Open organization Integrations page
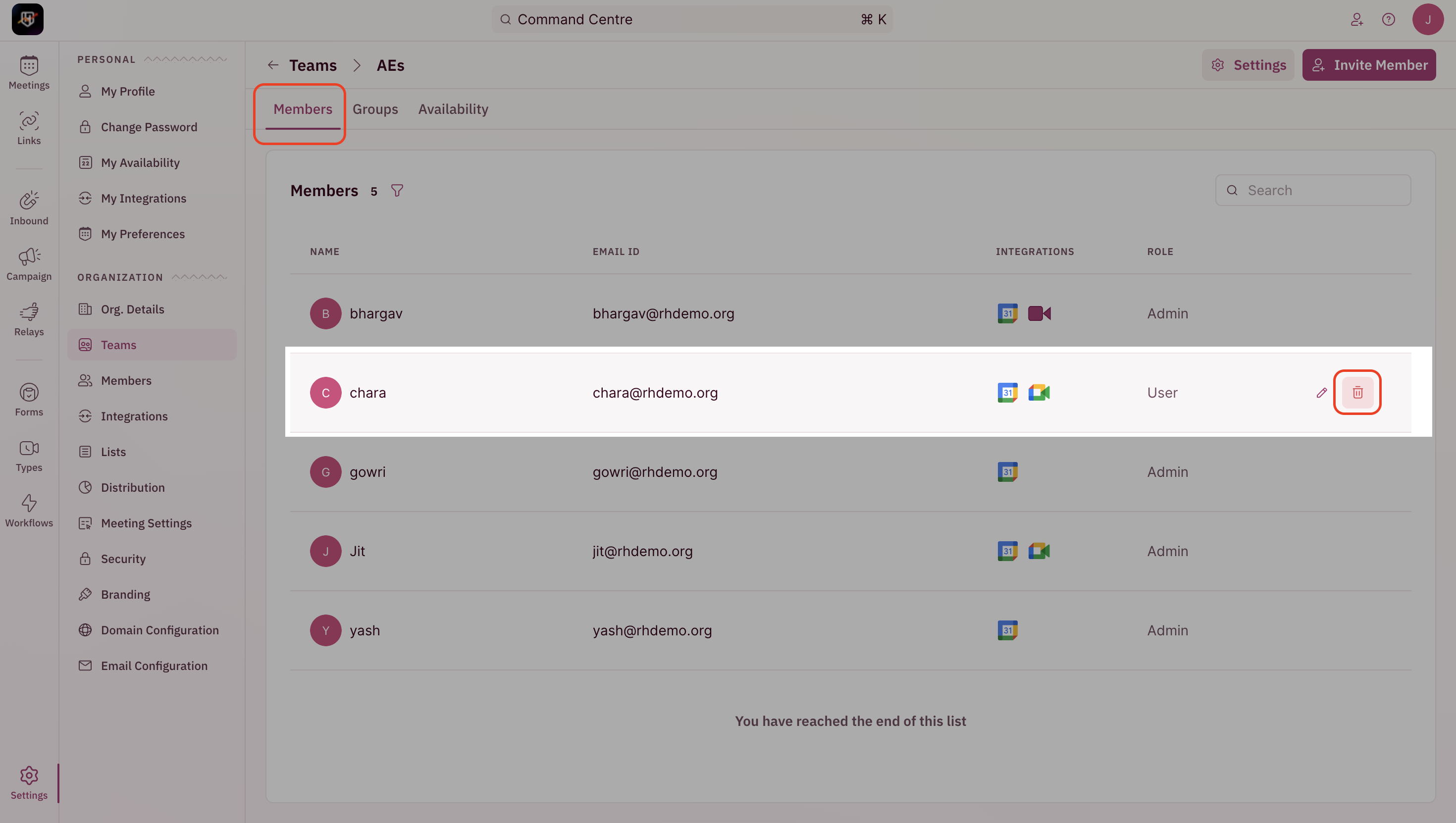1456x823 pixels. pos(152,415)
